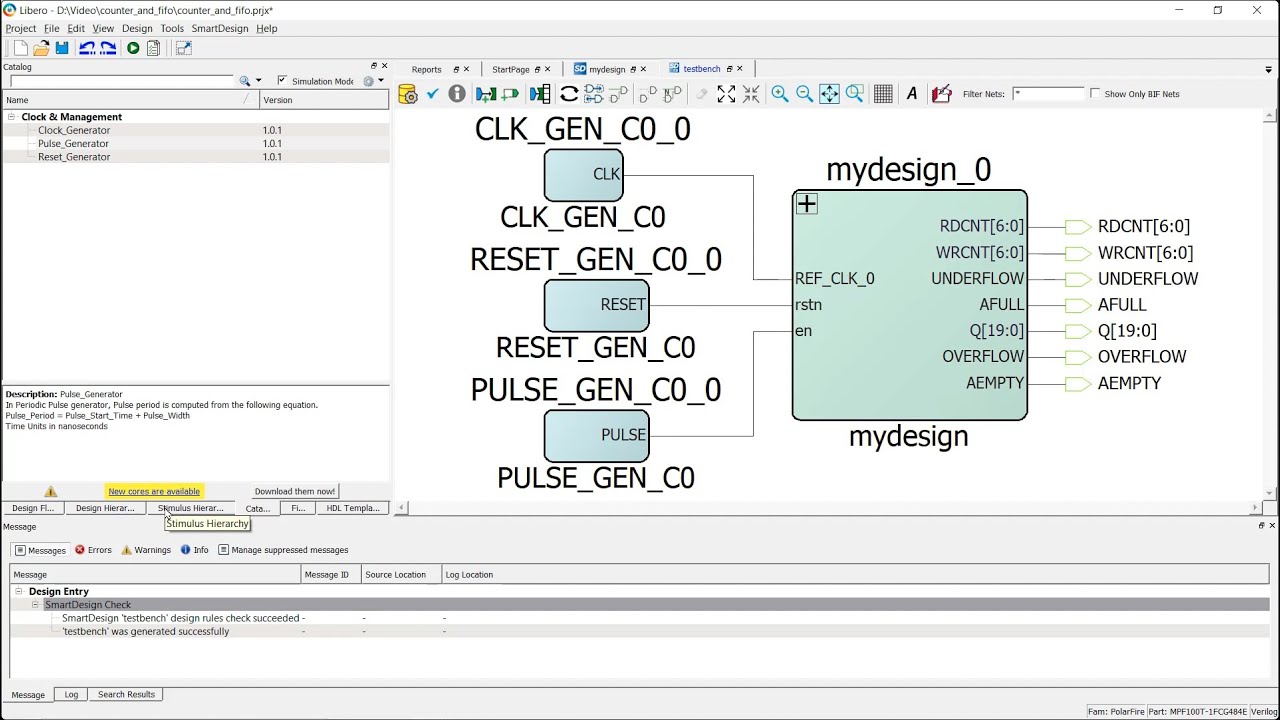Screen dimensions: 1280x720
Task: Click the Catalog search input field
Action: click(x=121, y=81)
